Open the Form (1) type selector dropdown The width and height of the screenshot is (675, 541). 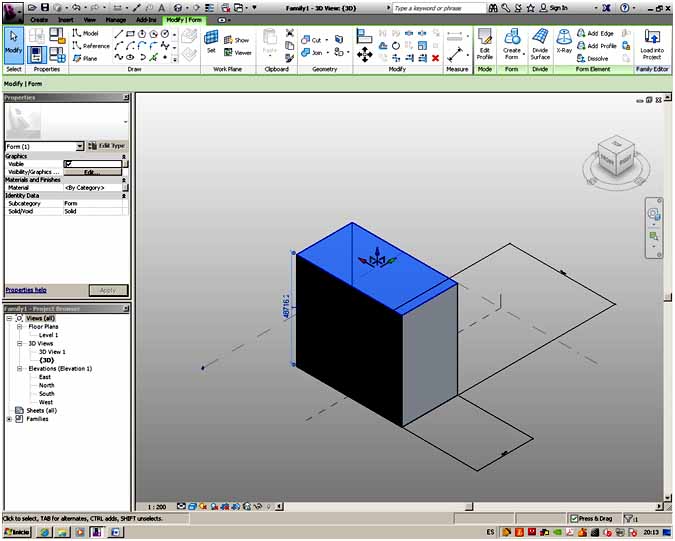(80, 146)
